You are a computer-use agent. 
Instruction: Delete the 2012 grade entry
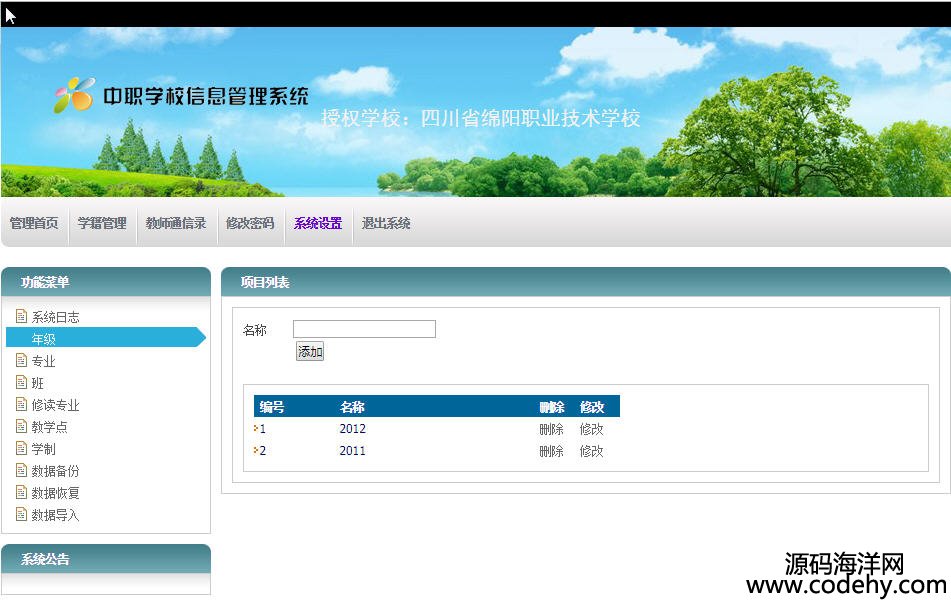coord(551,429)
